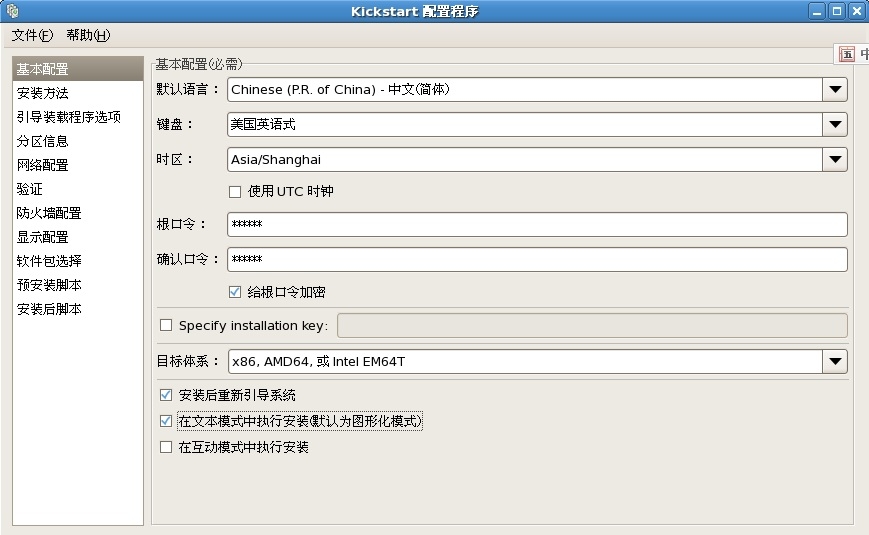Select 防火墙配置 in the sidebar
This screenshot has width=869, height=535.
(x=78, y=213)
